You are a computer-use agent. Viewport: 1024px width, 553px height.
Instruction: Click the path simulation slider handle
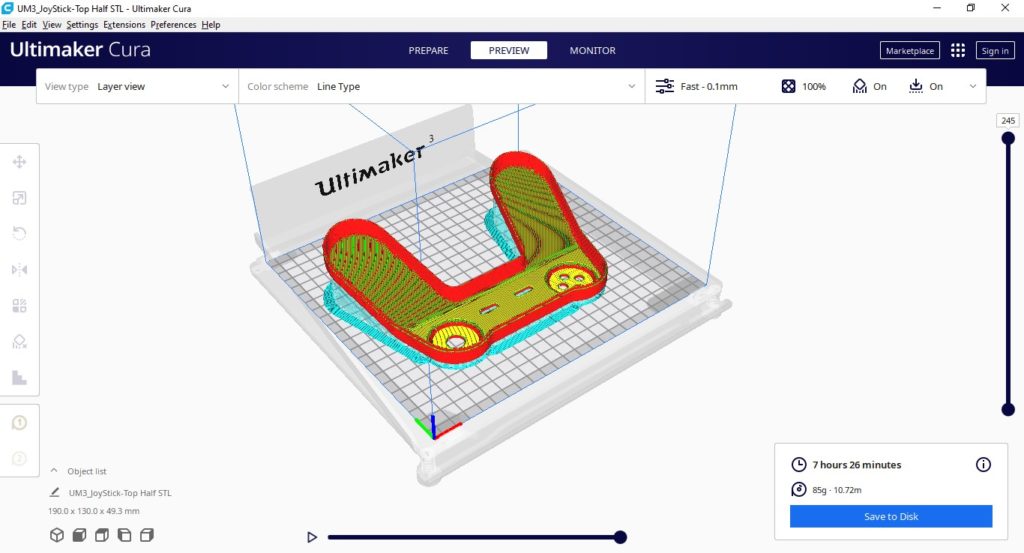(620, 537)
